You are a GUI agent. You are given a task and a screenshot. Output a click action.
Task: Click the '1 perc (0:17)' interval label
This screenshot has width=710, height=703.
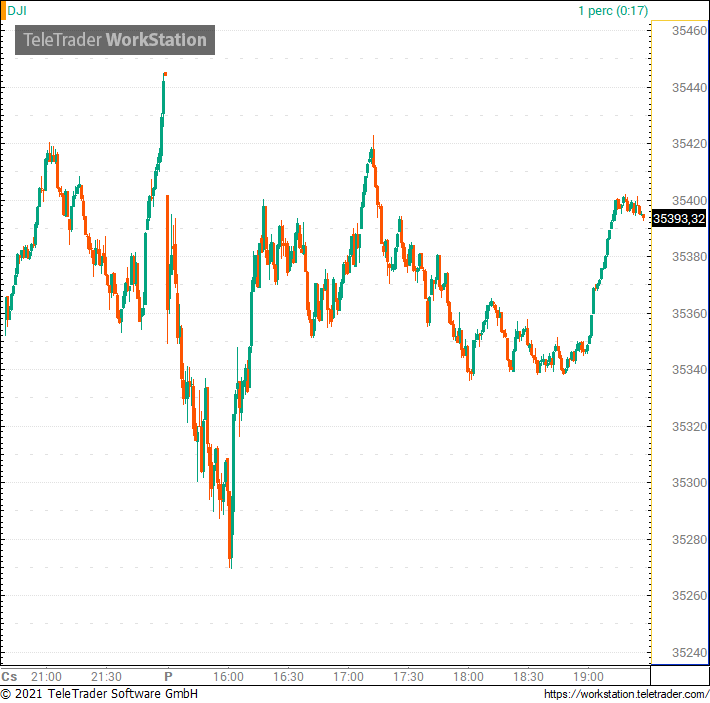pos(613,10)
